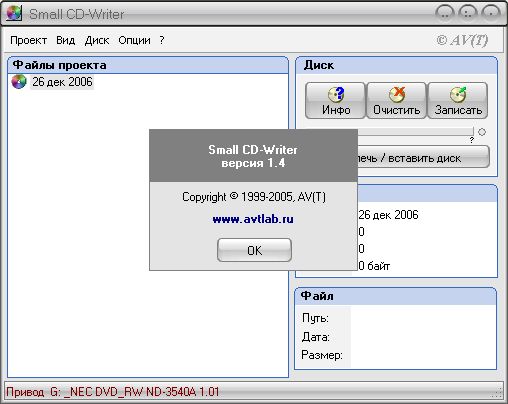Screen dimensions: 508x404
Task: Click 26 дек 2006 in project info panel
Action: (388, 215)
